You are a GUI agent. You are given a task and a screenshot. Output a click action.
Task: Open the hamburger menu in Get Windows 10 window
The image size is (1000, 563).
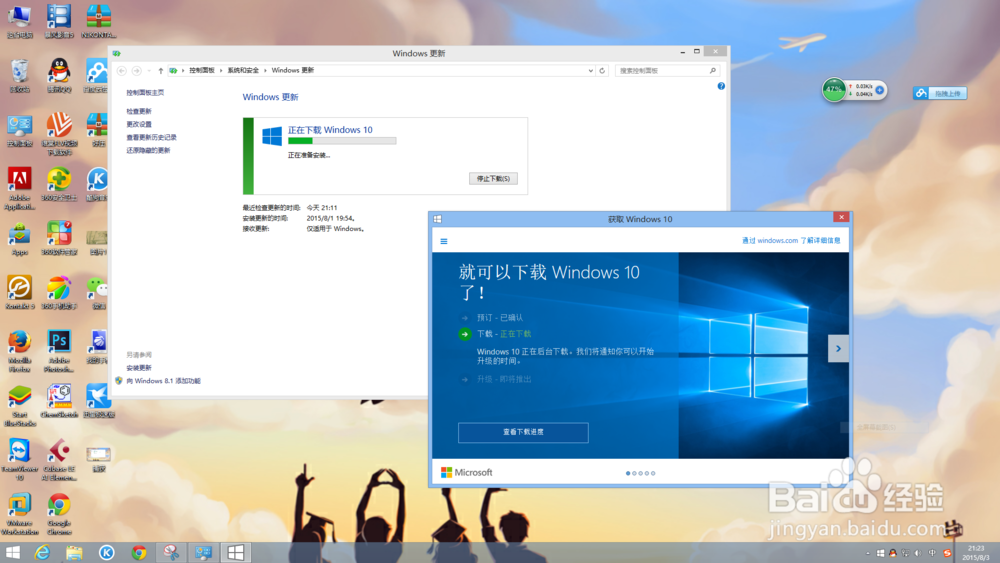coord(444,241)
